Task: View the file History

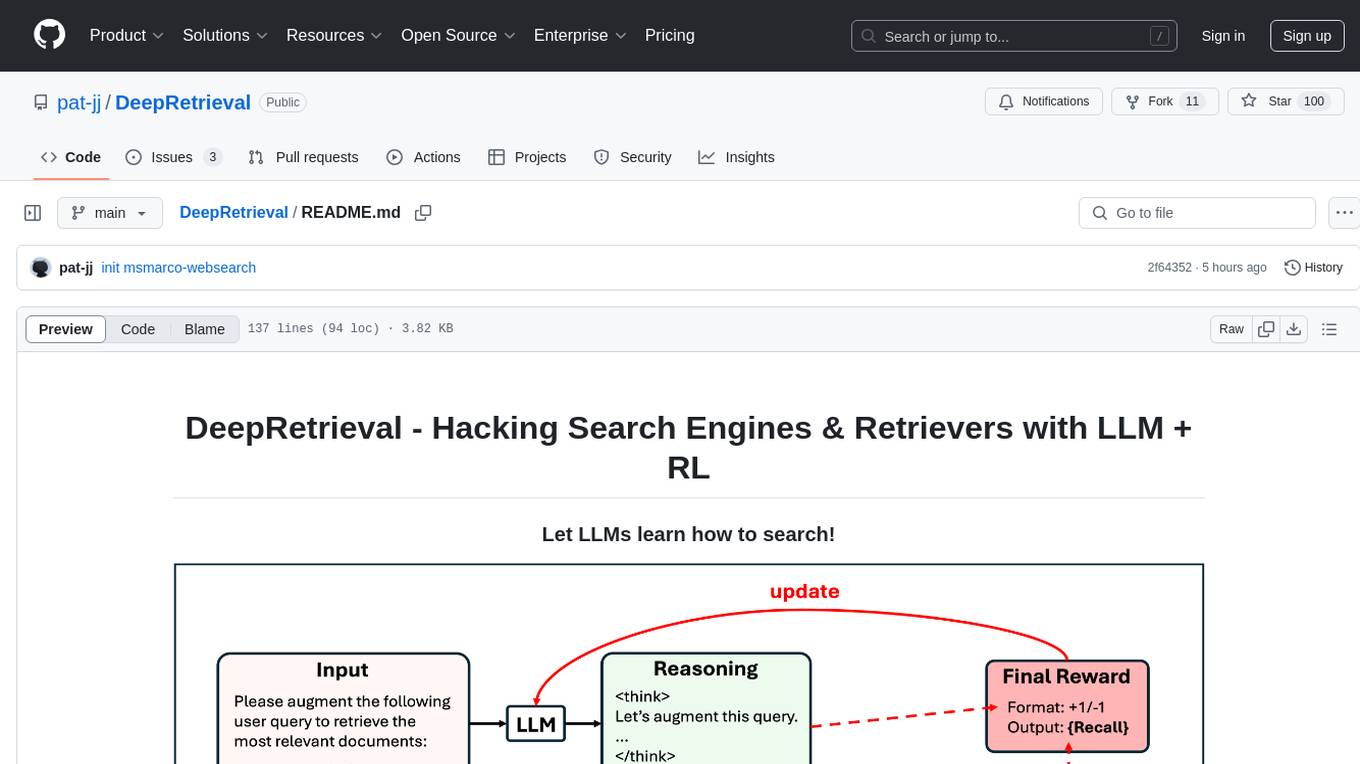Action: (1313, 267)
